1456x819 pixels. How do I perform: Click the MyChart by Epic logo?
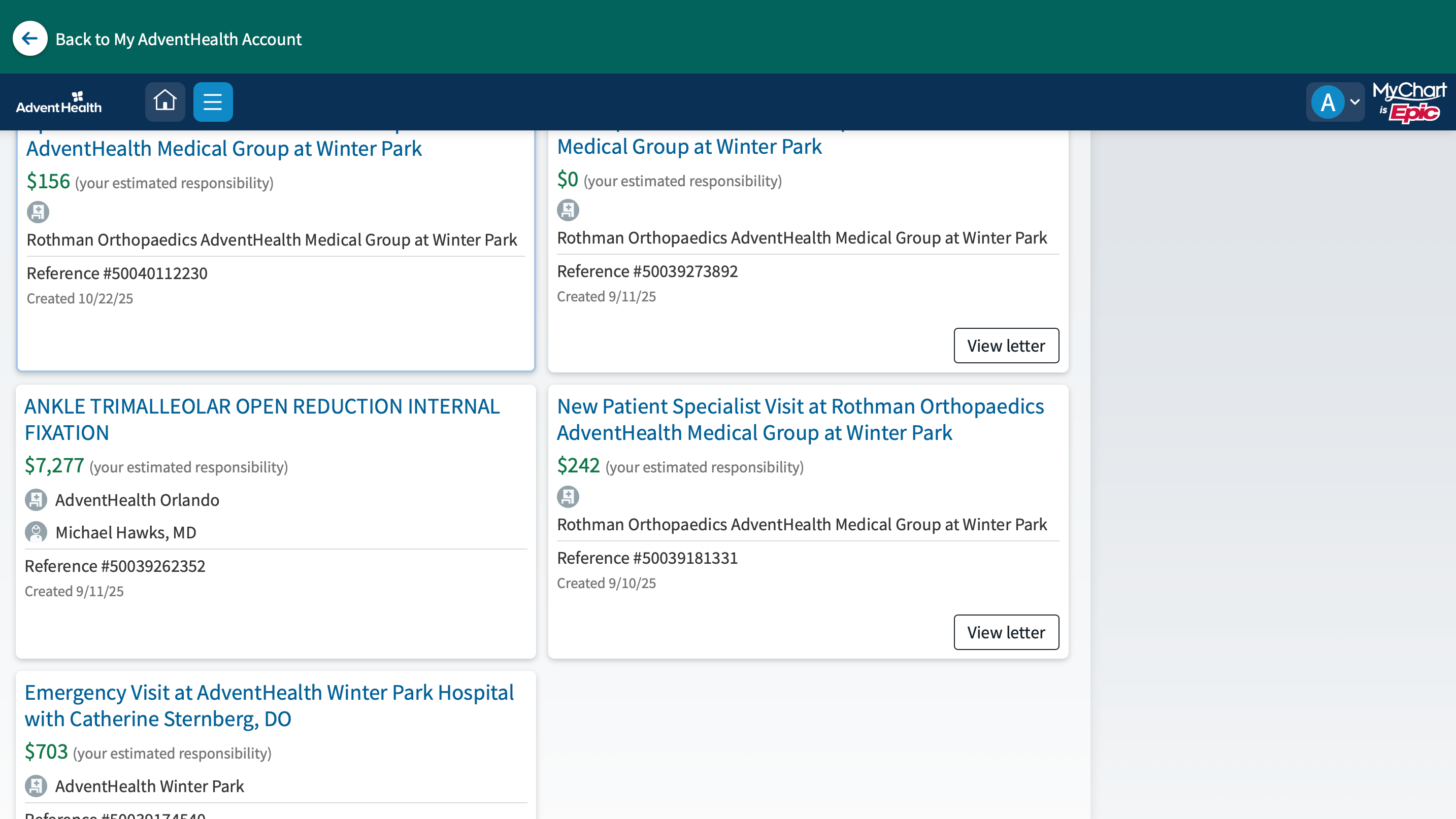coord(1409,101)
